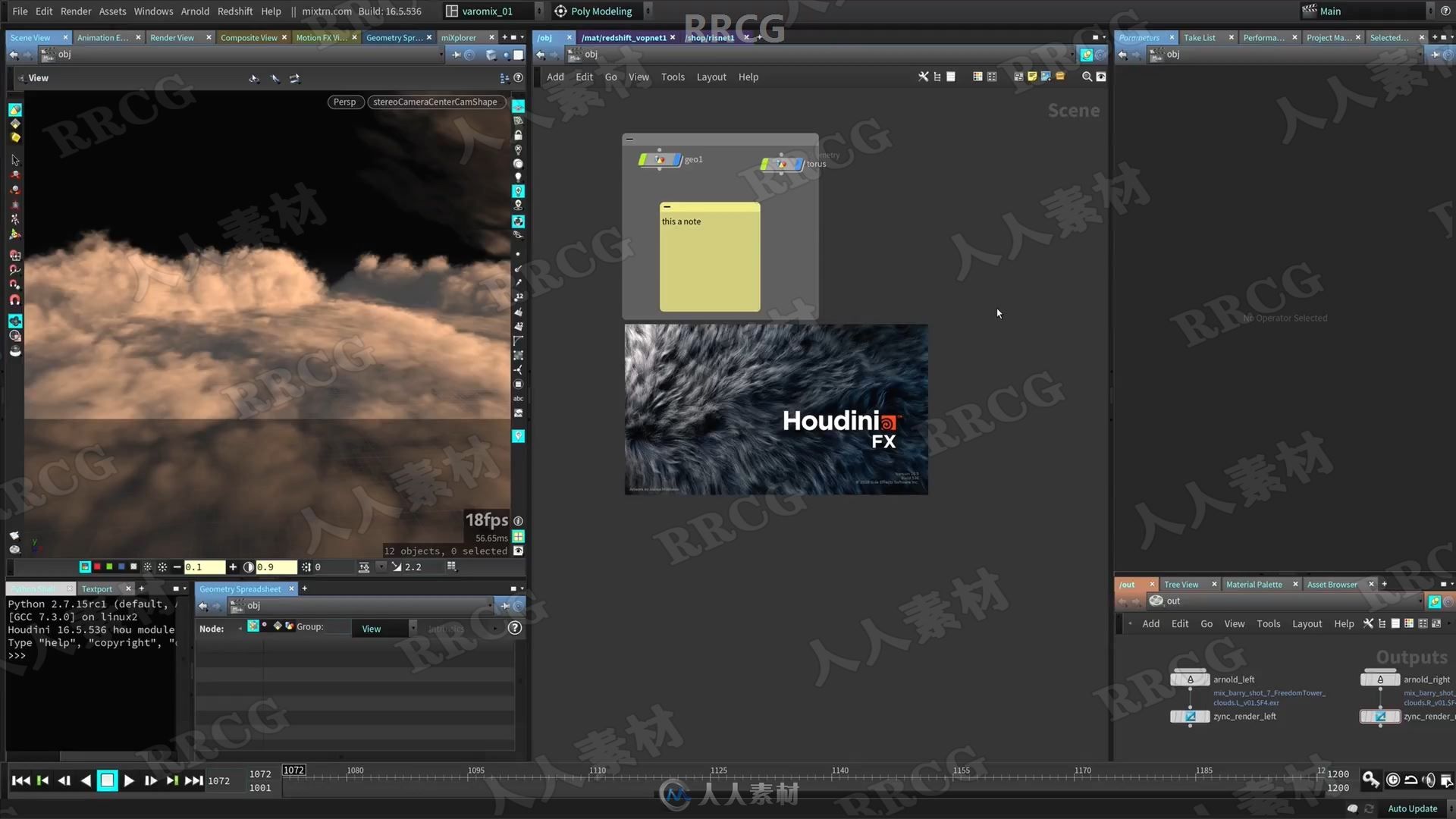Open the Windows menu in the menu bar
The image size is (1456, 819).
click(153, 11)
